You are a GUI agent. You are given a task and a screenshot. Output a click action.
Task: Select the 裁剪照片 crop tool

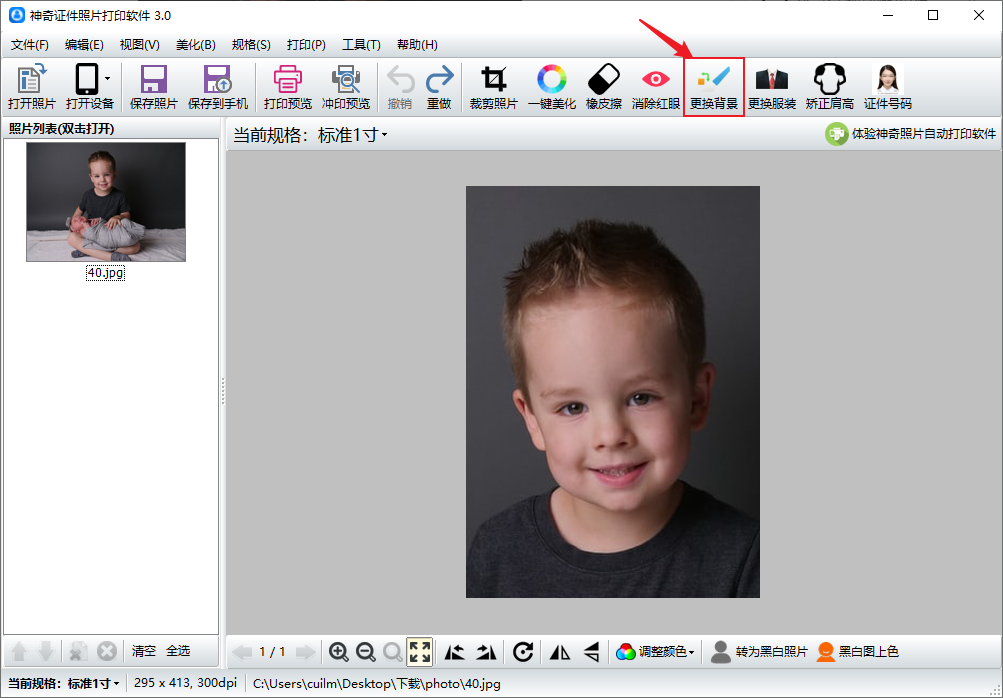click(493, 87)
